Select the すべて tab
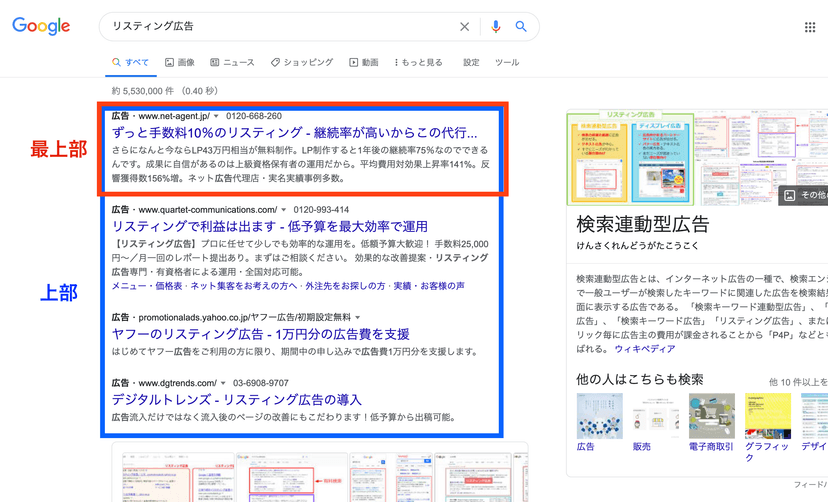 (x=130, y=62)
